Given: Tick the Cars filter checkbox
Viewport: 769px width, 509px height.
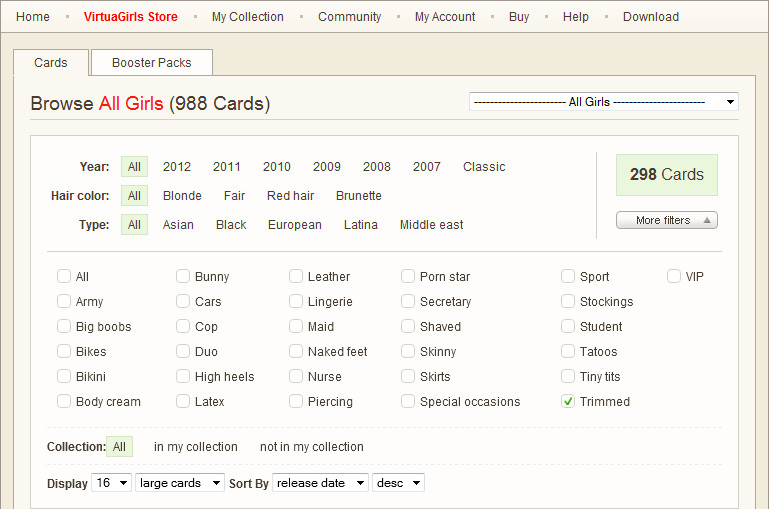Looking at the screenshot, I should click(x=183, y=301).
